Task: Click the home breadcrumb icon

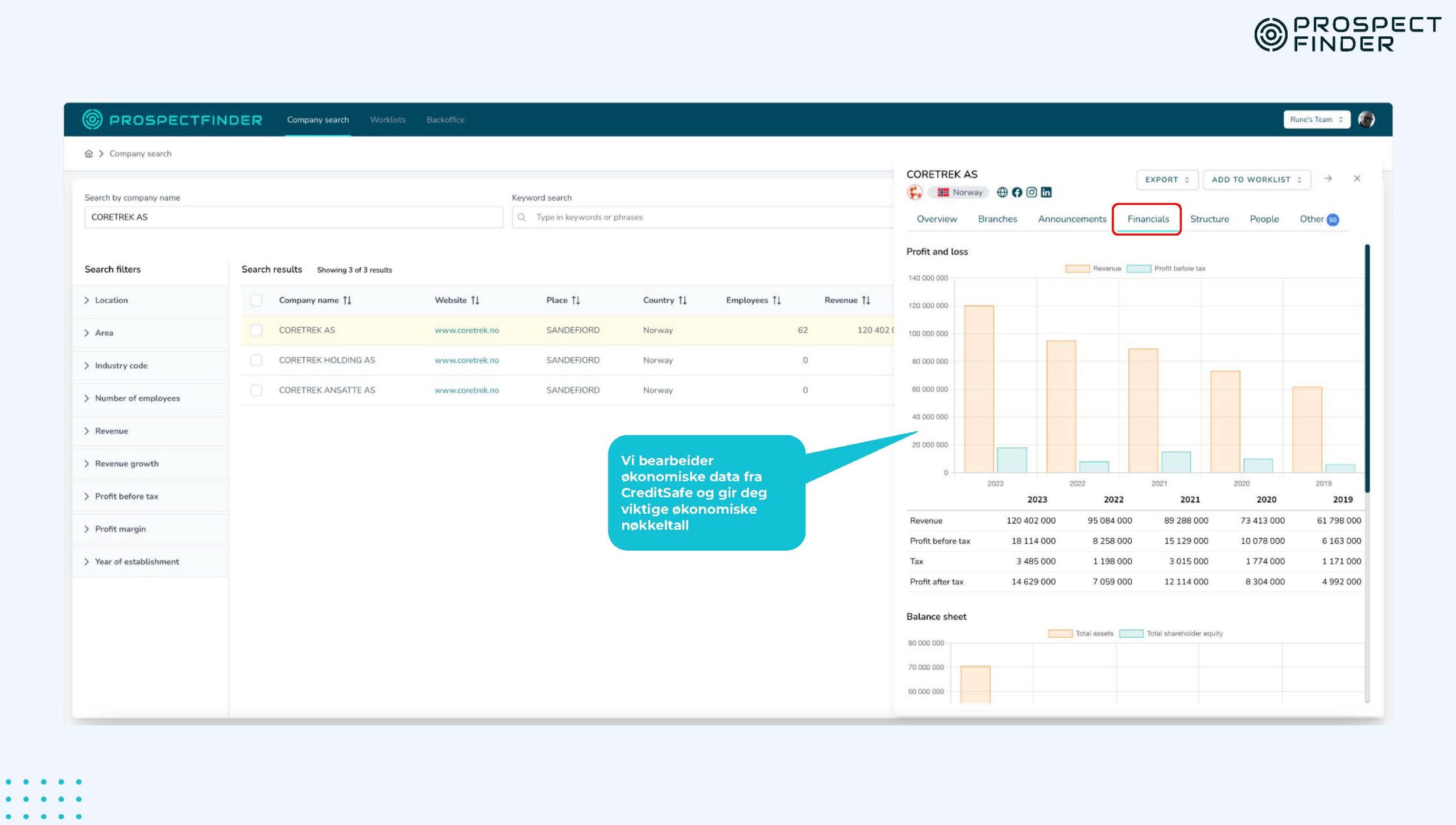Action: coord(89,154)
